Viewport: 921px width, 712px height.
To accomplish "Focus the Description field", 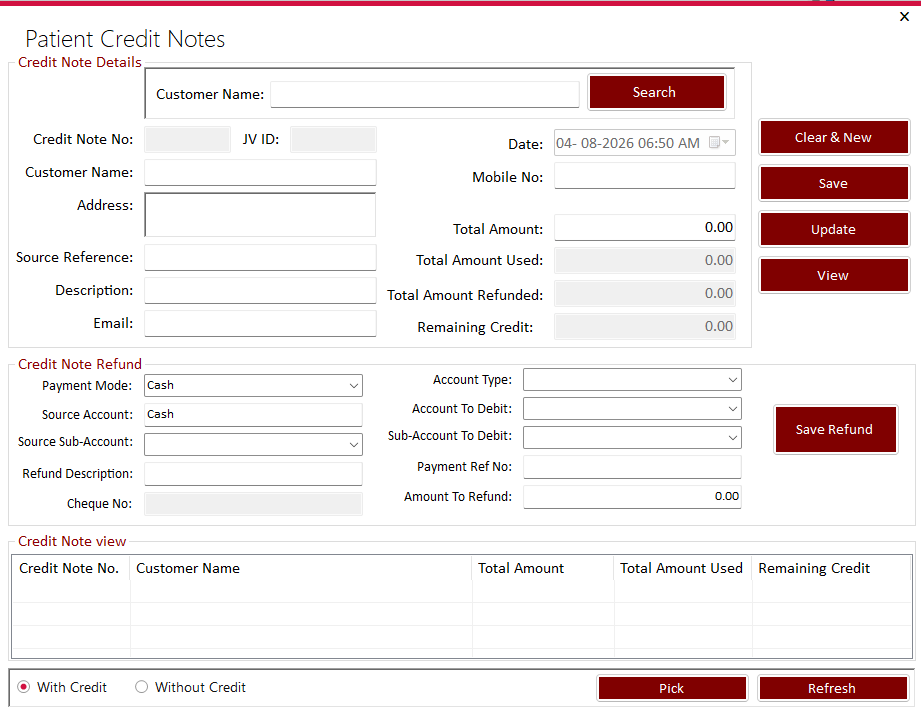I will pyautogui.click(x=260, y=290).
